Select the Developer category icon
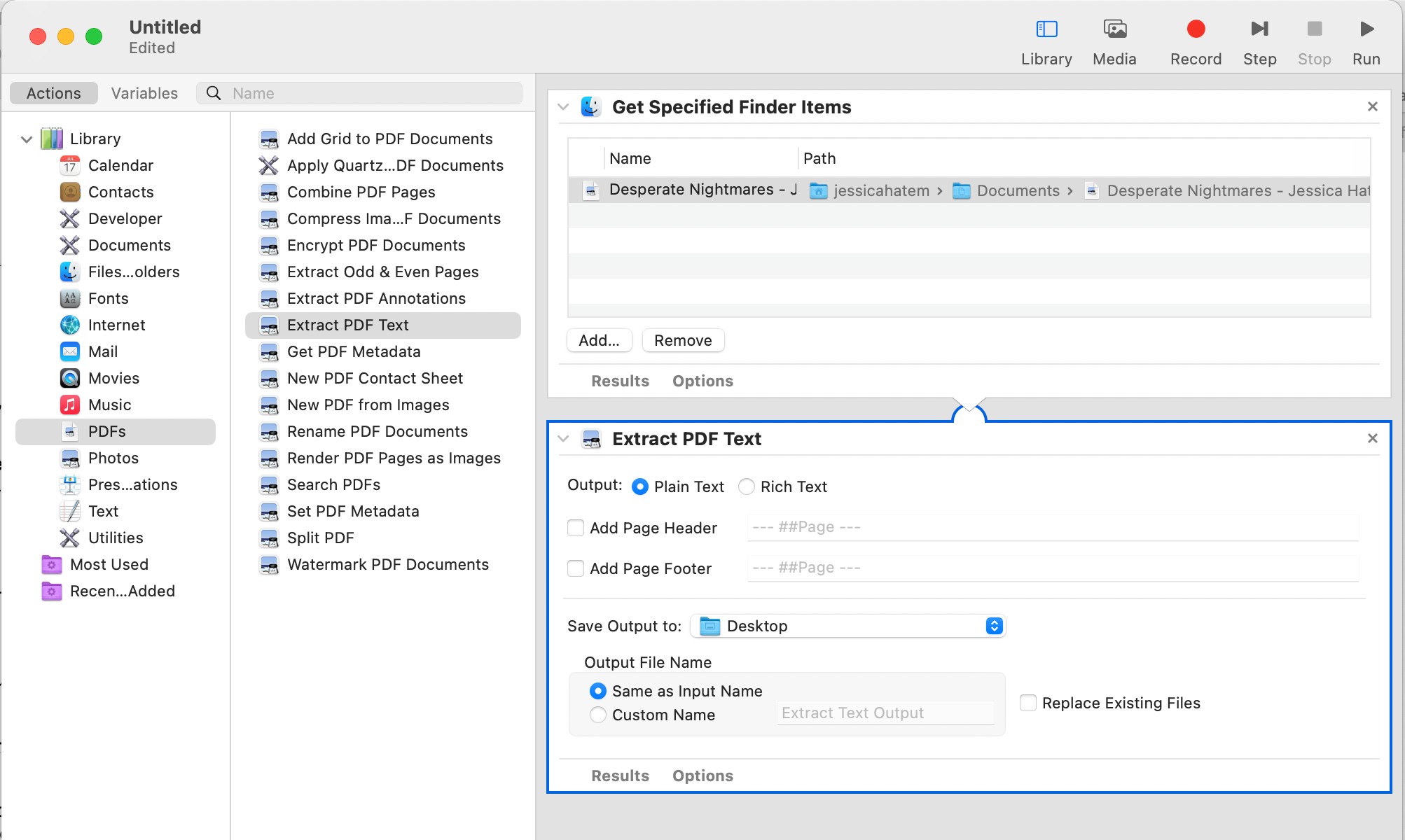This screenshot has width=1405, height=840. [70, 219]
